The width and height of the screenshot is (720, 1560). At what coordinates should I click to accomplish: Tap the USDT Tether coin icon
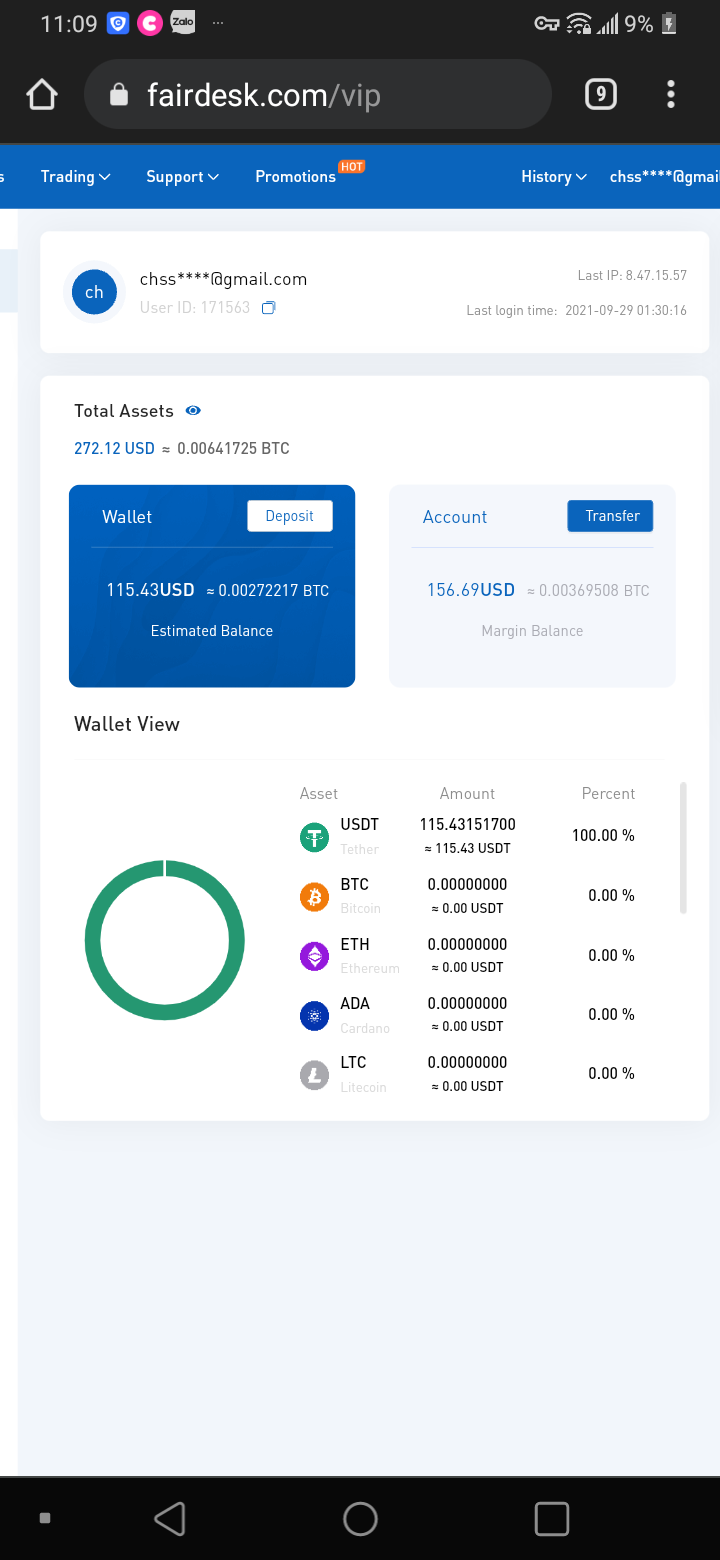(x=315, y=837)
